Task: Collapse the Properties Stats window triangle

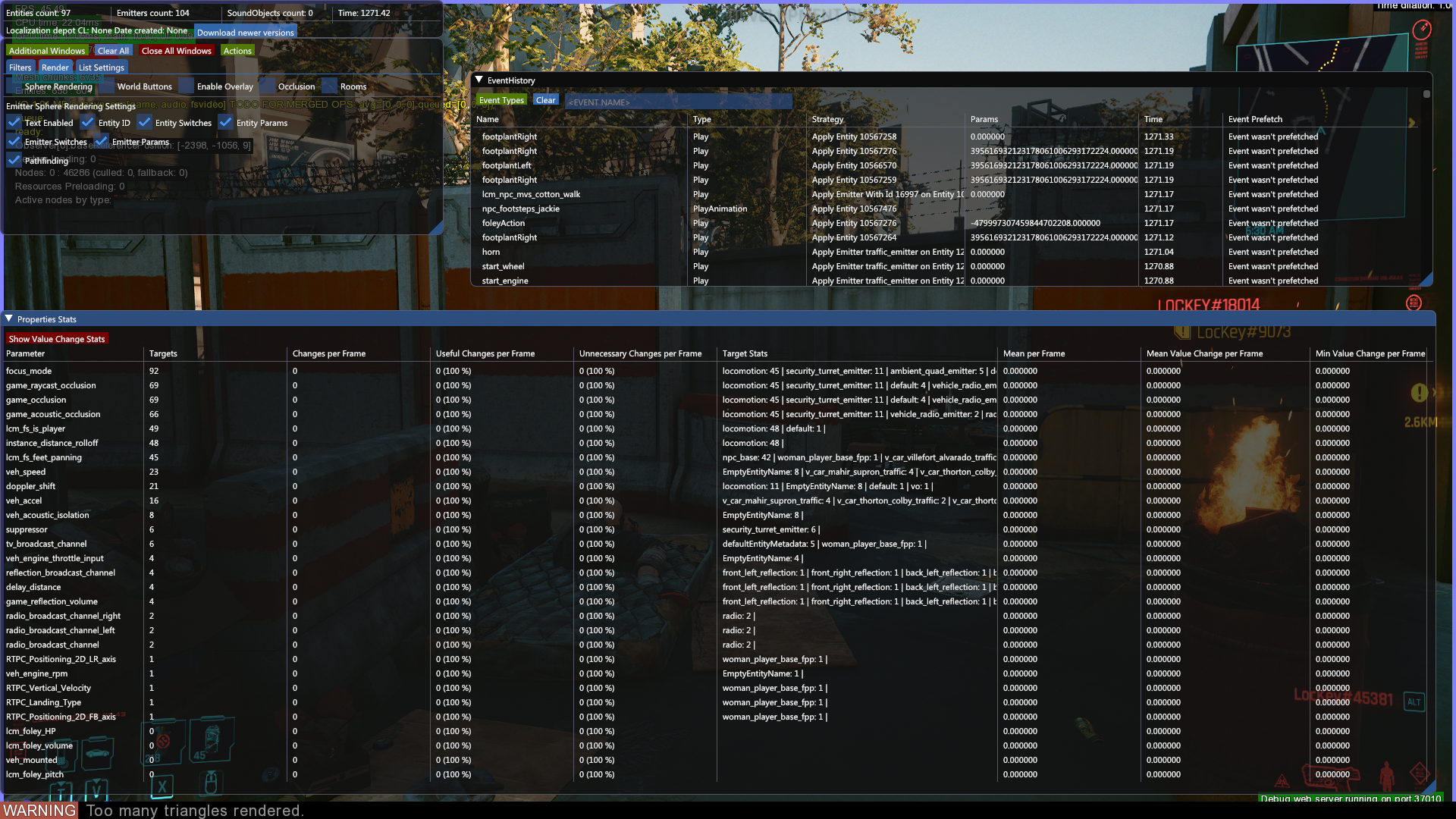Action: tap(9, 318)
